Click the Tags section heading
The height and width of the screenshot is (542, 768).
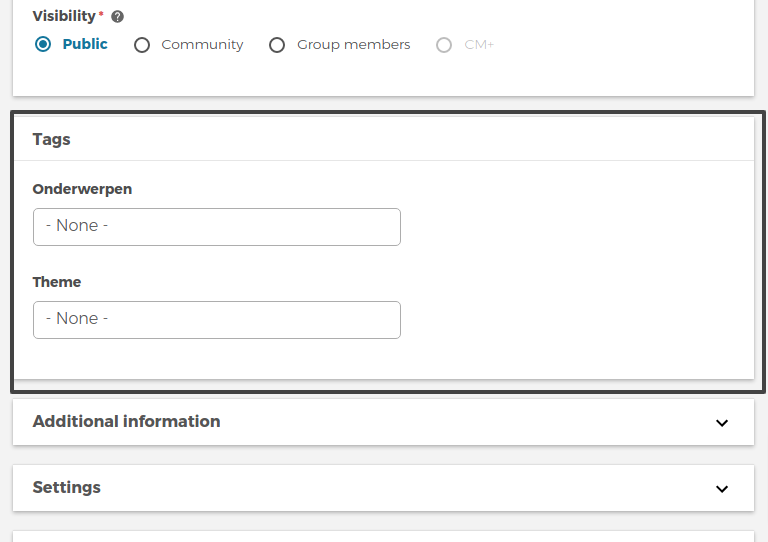pos(52,139)
